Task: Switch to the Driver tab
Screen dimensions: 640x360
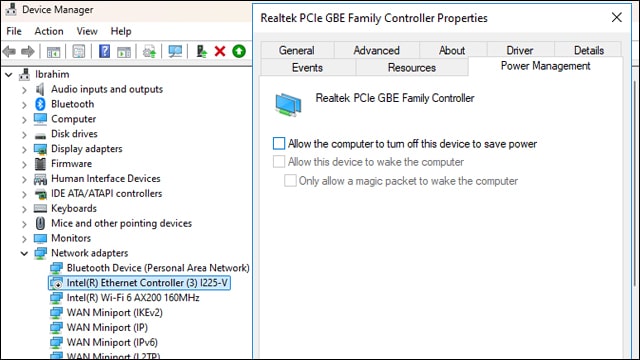Action: click(519, 50)
